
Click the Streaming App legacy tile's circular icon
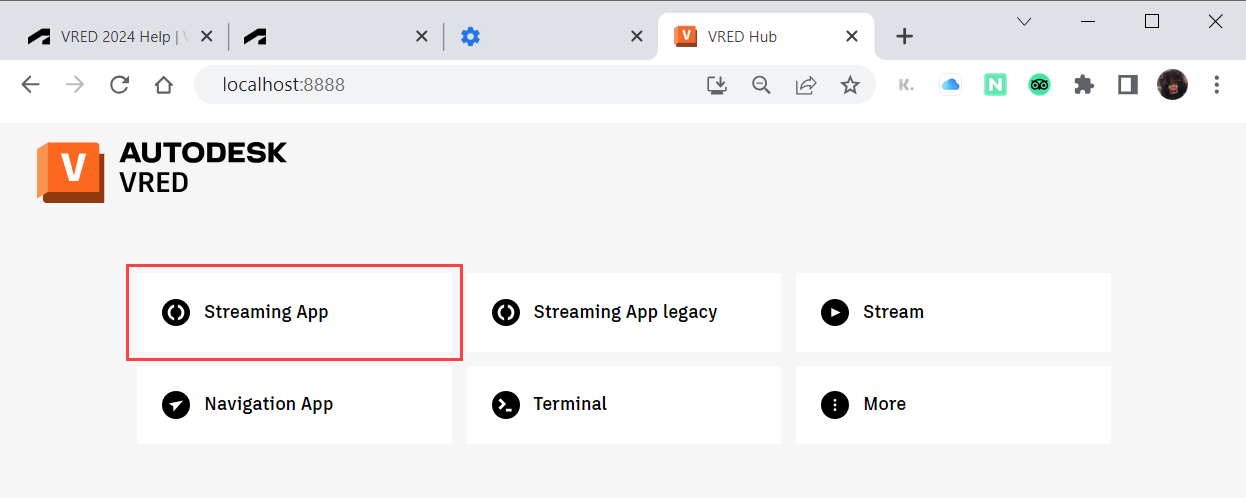tap(506, 312)
